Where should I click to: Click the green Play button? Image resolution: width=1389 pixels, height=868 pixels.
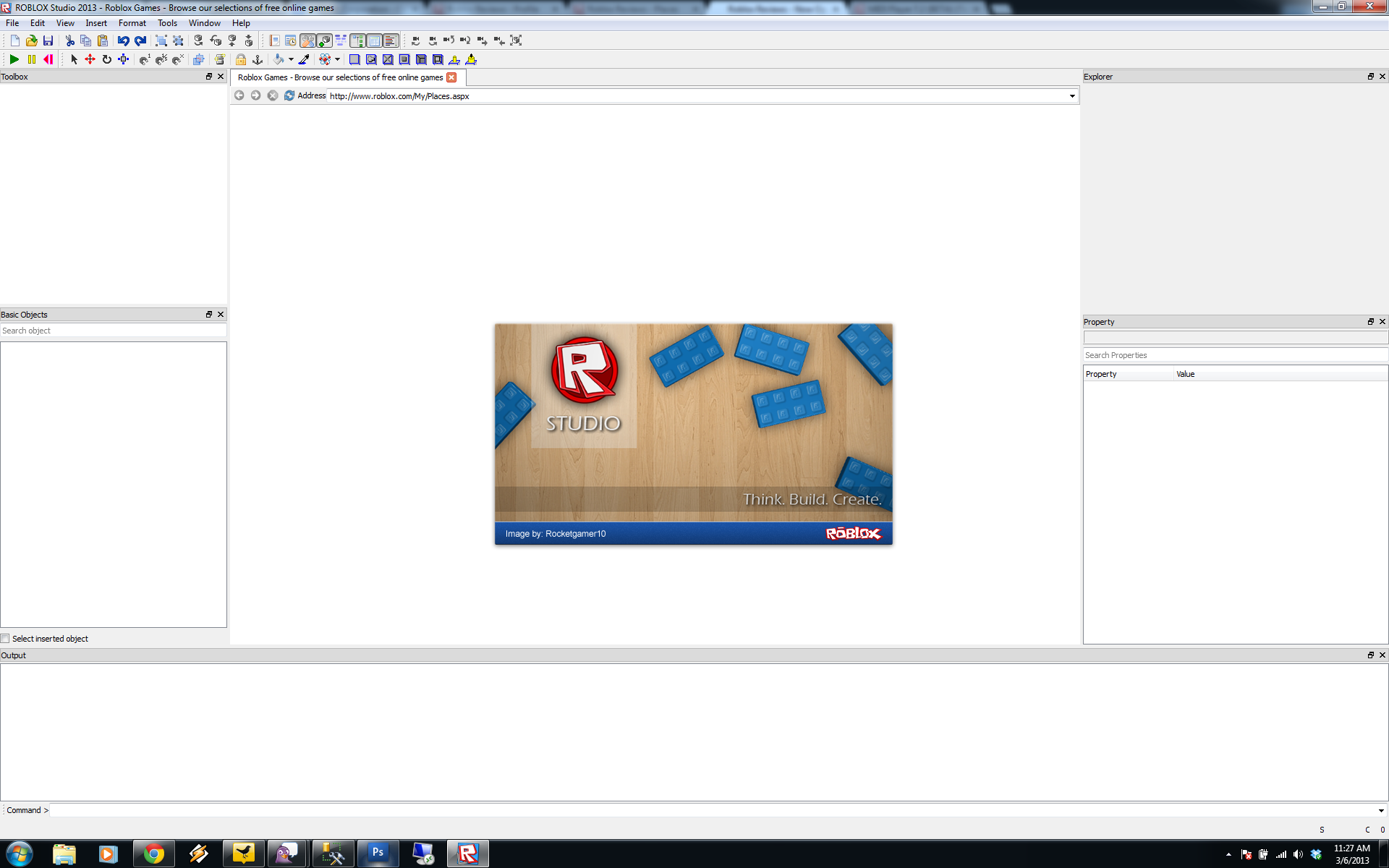[14, 59]
